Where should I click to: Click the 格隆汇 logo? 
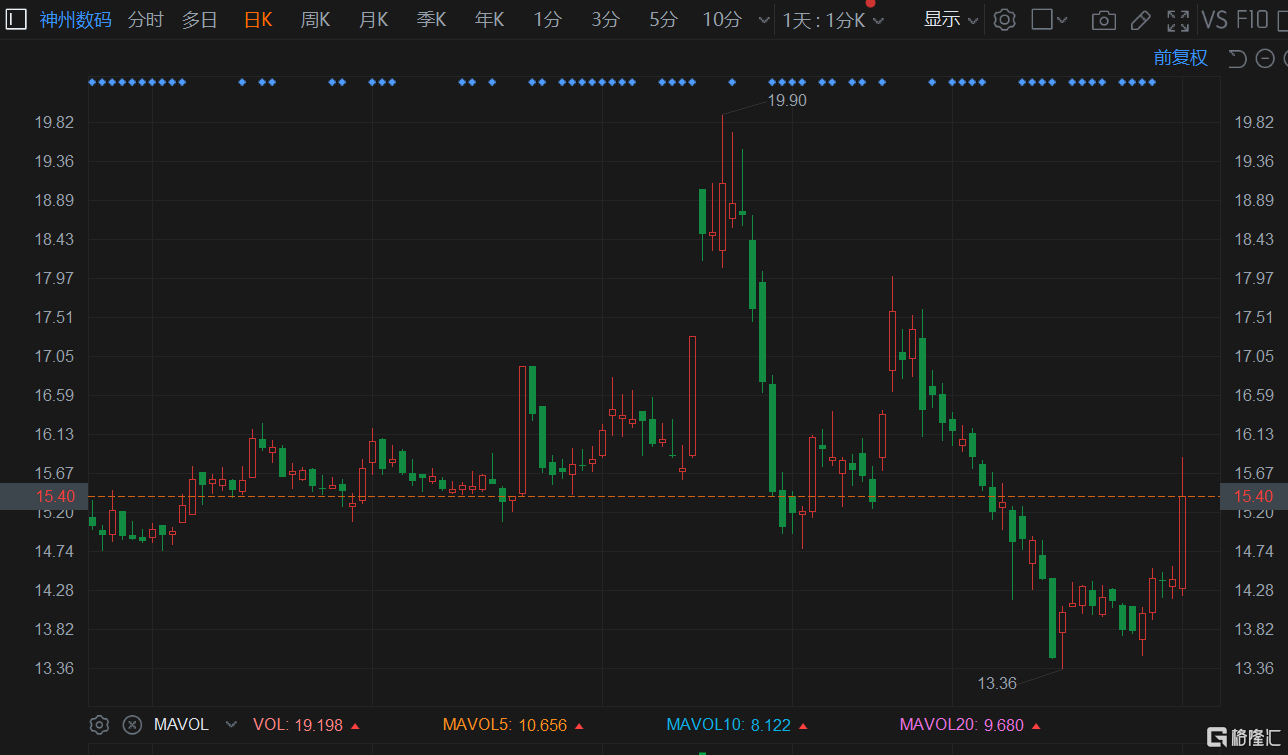[x=1242, y=737]
